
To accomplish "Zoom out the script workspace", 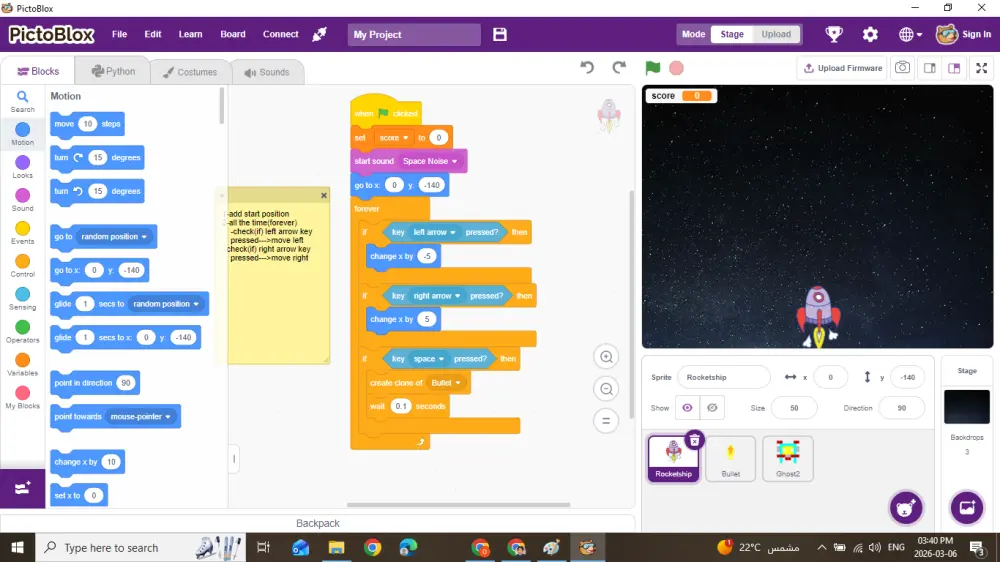I will pyautogui.click(x=606, y=389).
